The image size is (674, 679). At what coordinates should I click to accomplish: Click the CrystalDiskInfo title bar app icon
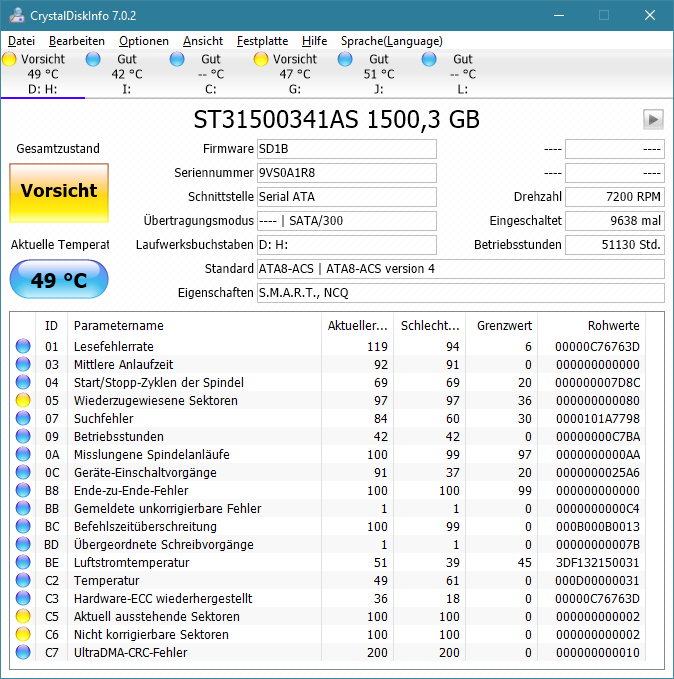17,15
